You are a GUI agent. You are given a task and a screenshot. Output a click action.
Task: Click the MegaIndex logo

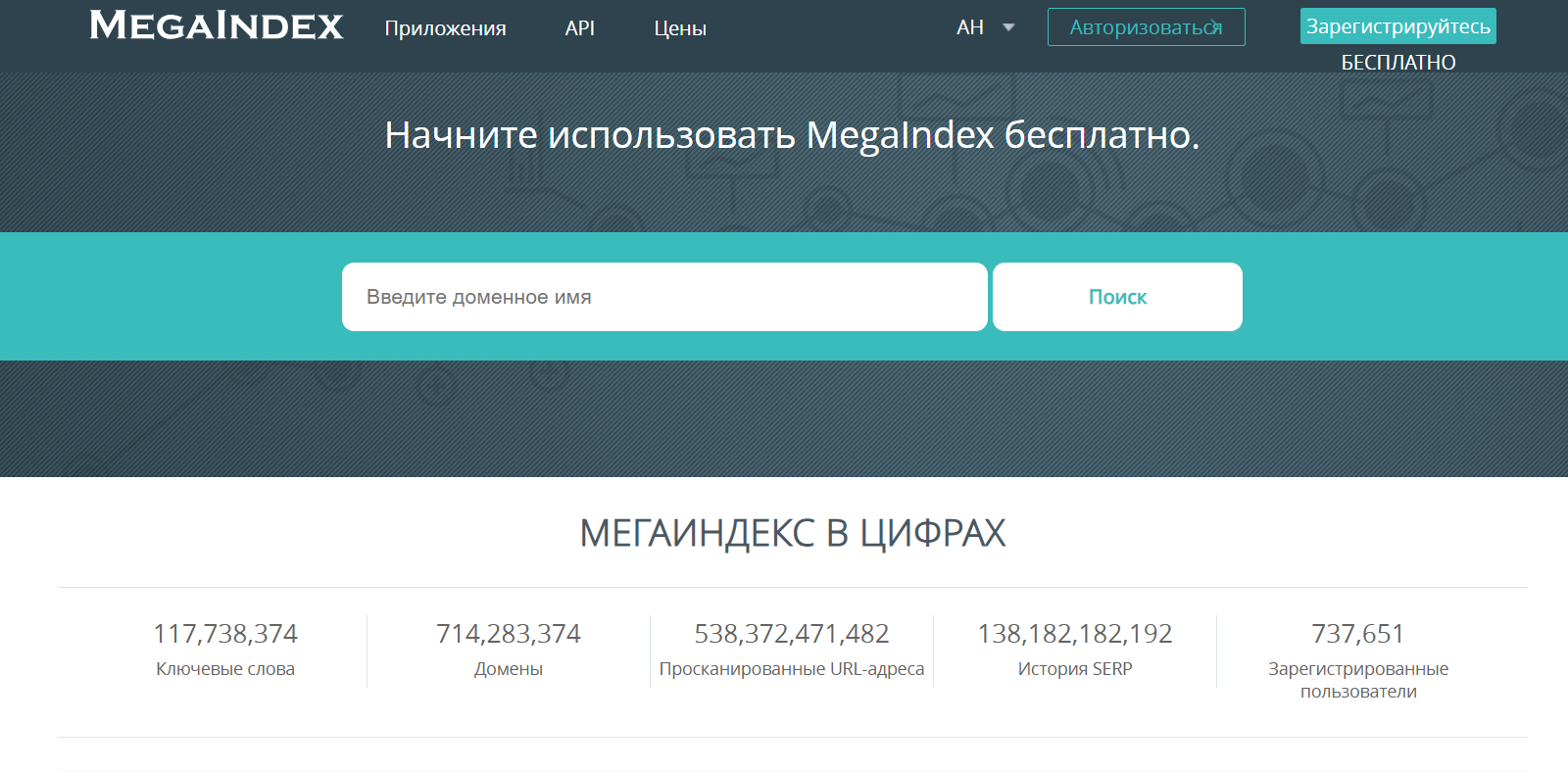[217, 25]
